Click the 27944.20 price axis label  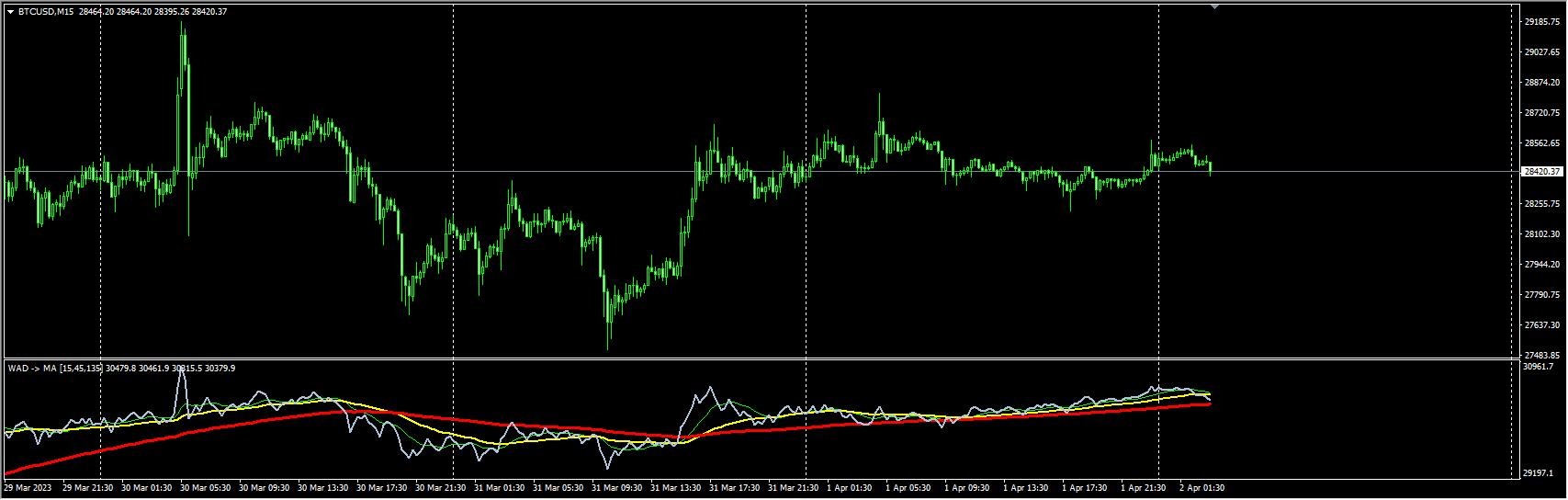pyautogui.click(x=1541, y=265)
